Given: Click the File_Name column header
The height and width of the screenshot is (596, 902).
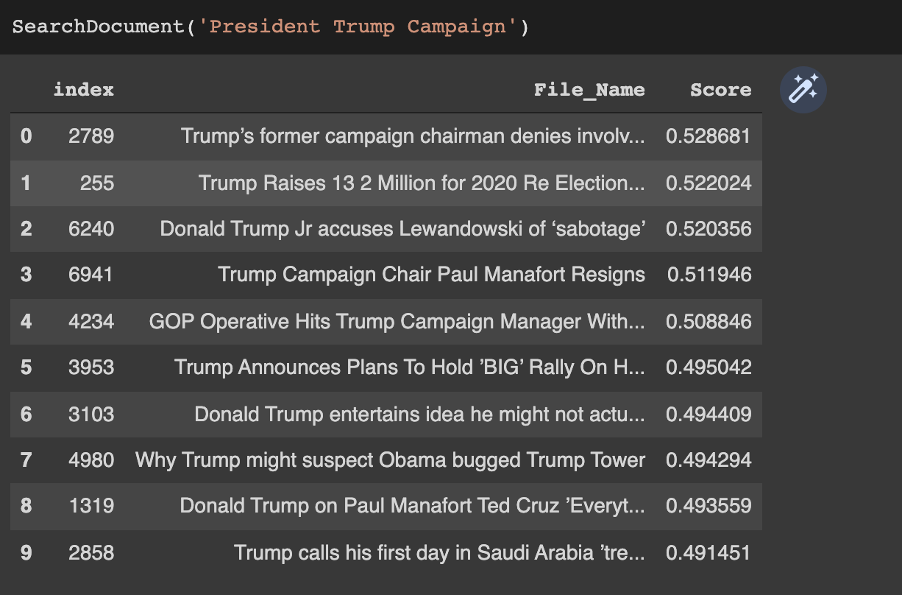Looking at the screenshot, I should pos(589,90).
